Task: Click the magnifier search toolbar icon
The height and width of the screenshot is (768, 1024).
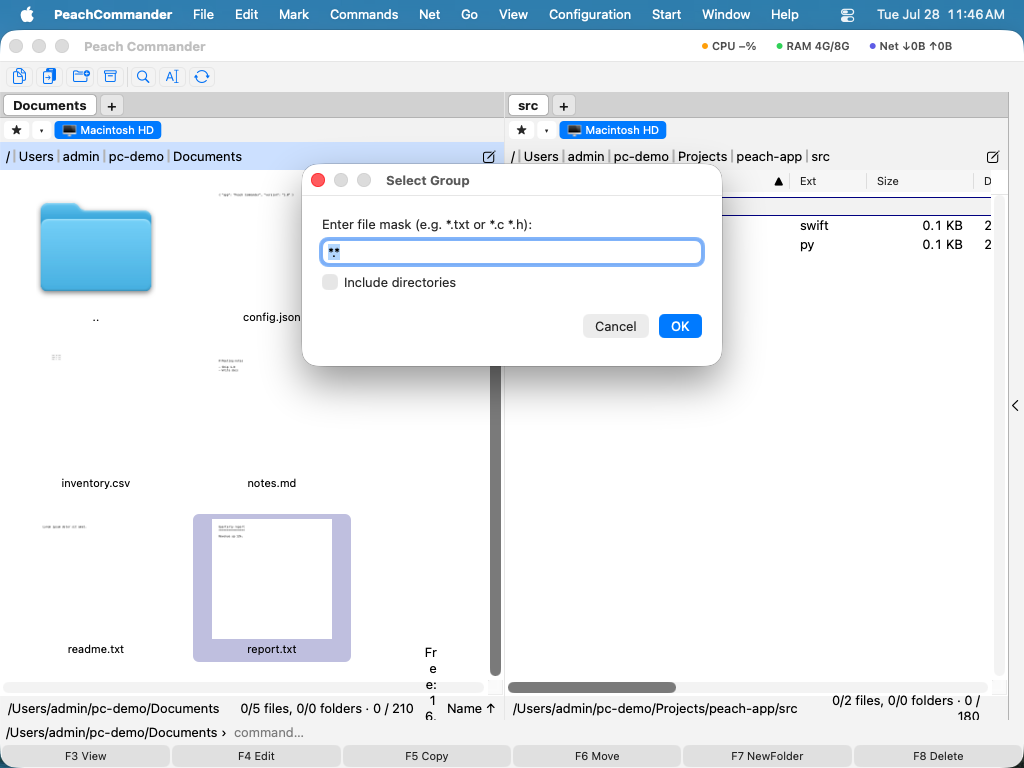Action: 142,76
